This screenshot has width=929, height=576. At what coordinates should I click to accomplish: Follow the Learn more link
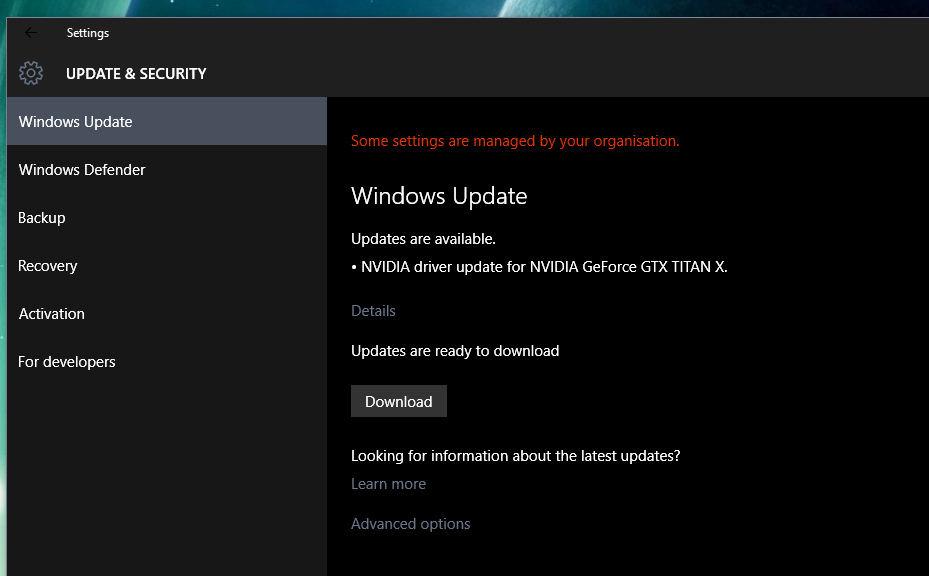(x=388, y=484)
